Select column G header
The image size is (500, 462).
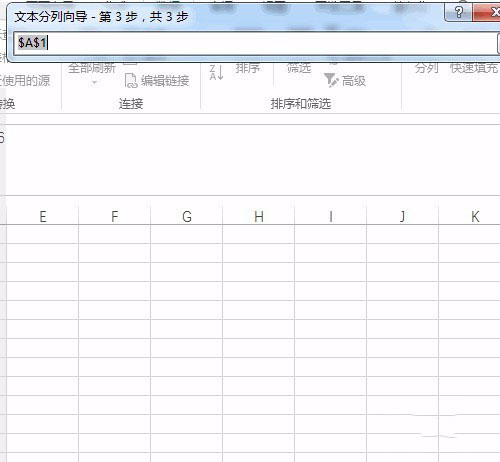click(187, 216)
